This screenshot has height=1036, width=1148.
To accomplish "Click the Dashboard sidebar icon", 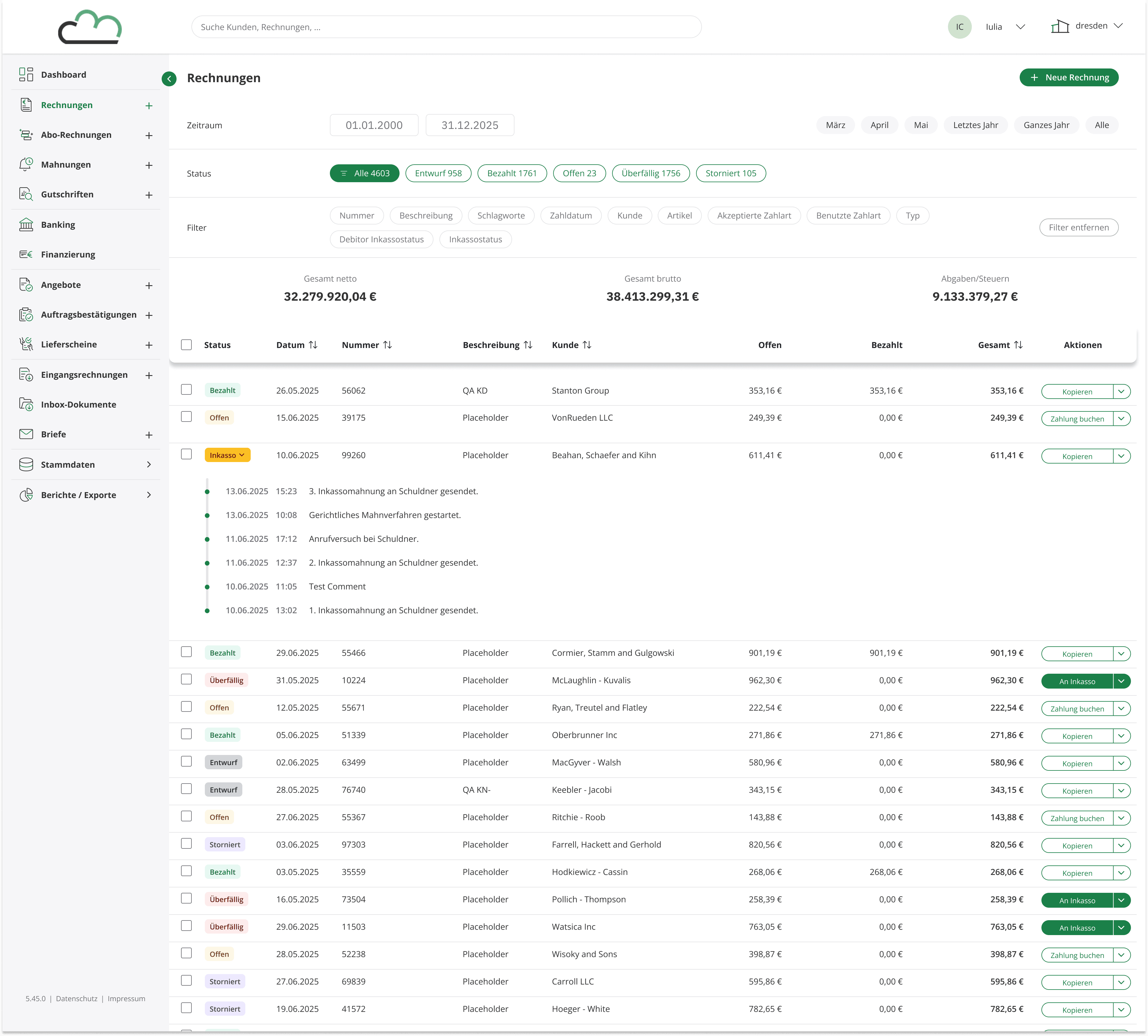I will (x=26, y=74).
